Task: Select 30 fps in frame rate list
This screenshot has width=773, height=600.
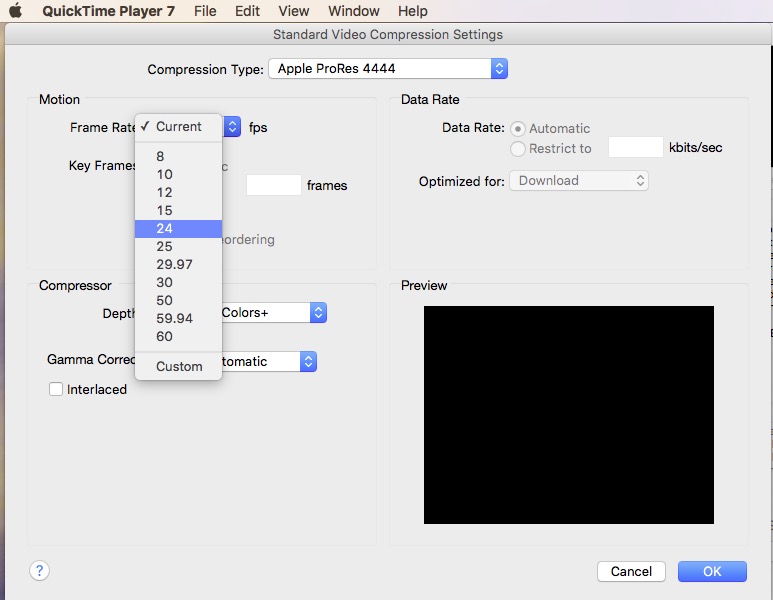Action: click(178, 282)
